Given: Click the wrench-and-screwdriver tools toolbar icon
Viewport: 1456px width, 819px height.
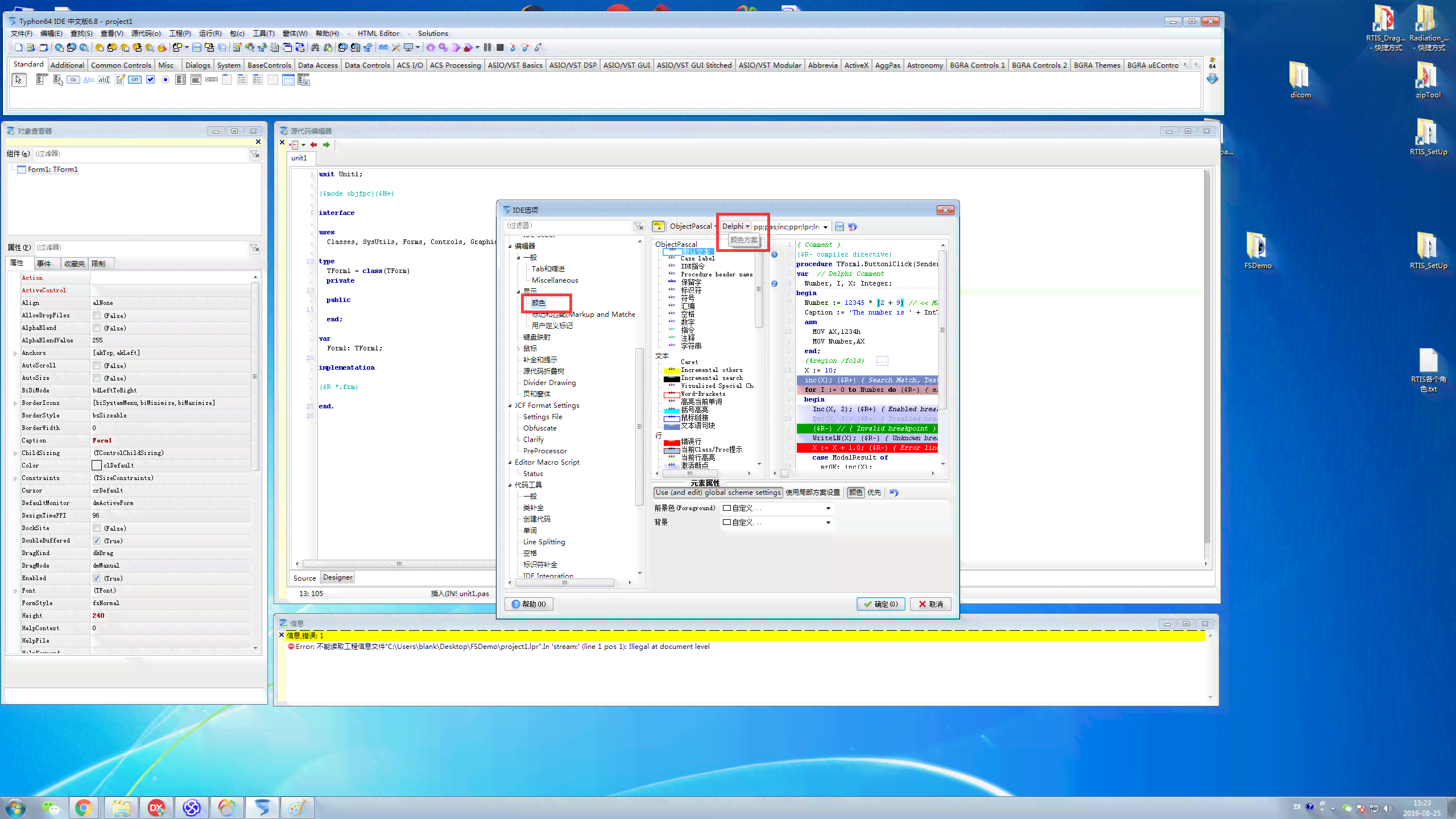Looking at the screenshot, I should tap(396, 48).
